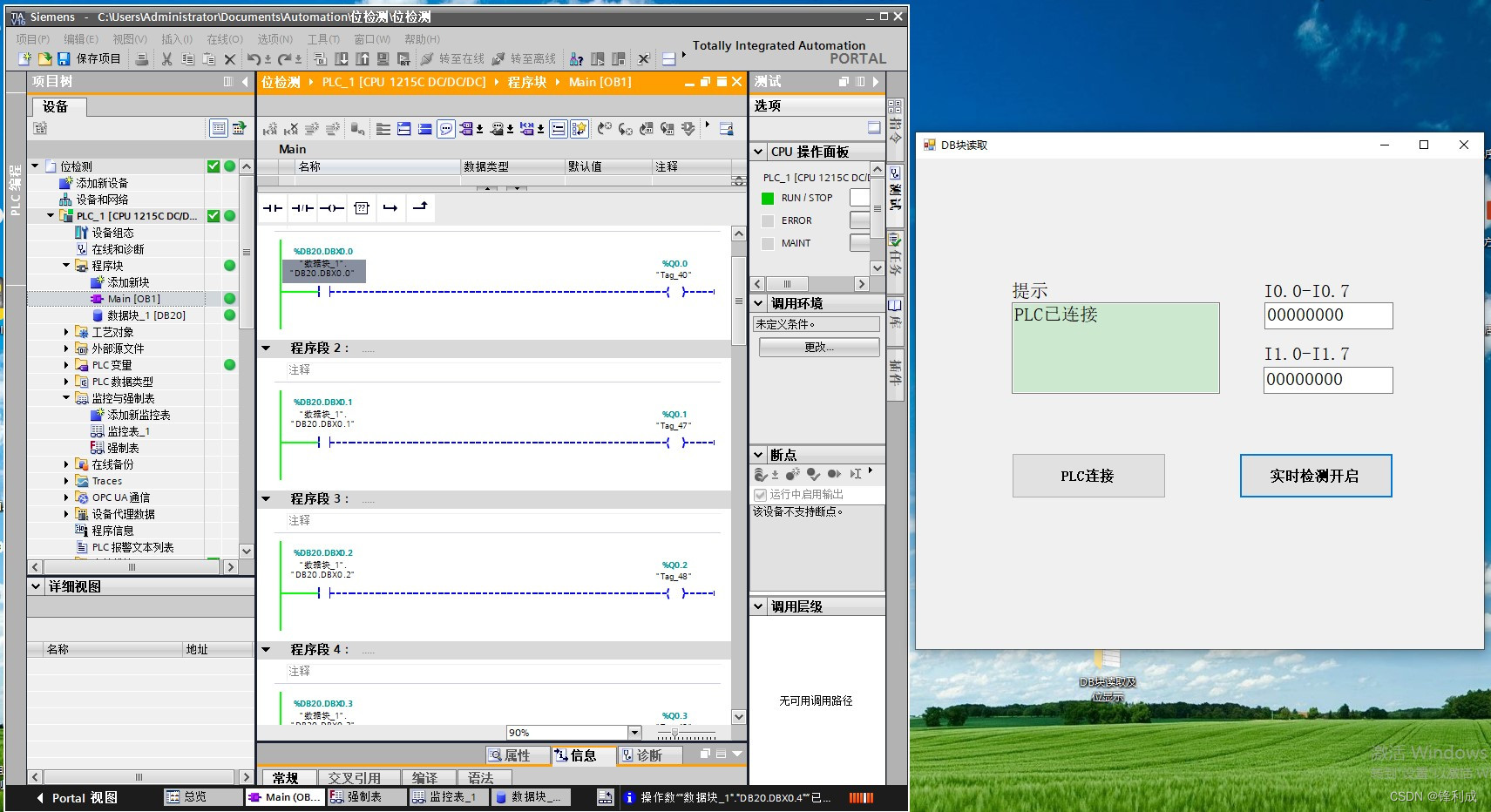The height and width of the screenshot is (812, 1491).
Task: Click the cross-reference X icon in toolbar
Action: tap(643, 58)
